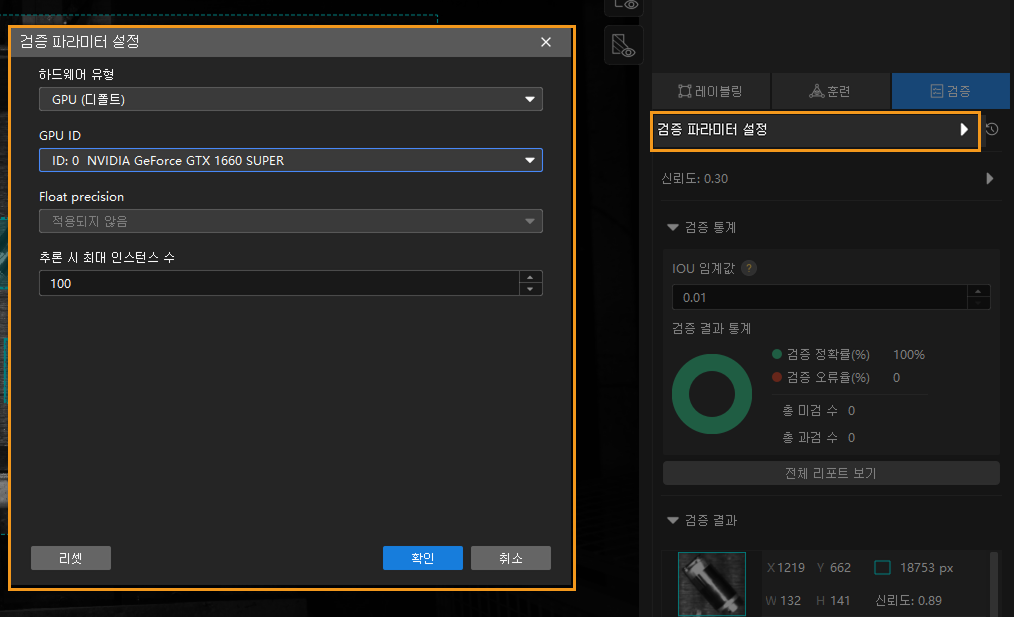Click the red 검증 오류율(%) legend dot
Viewport: 1014px width, 617px height.
[777, 377]
